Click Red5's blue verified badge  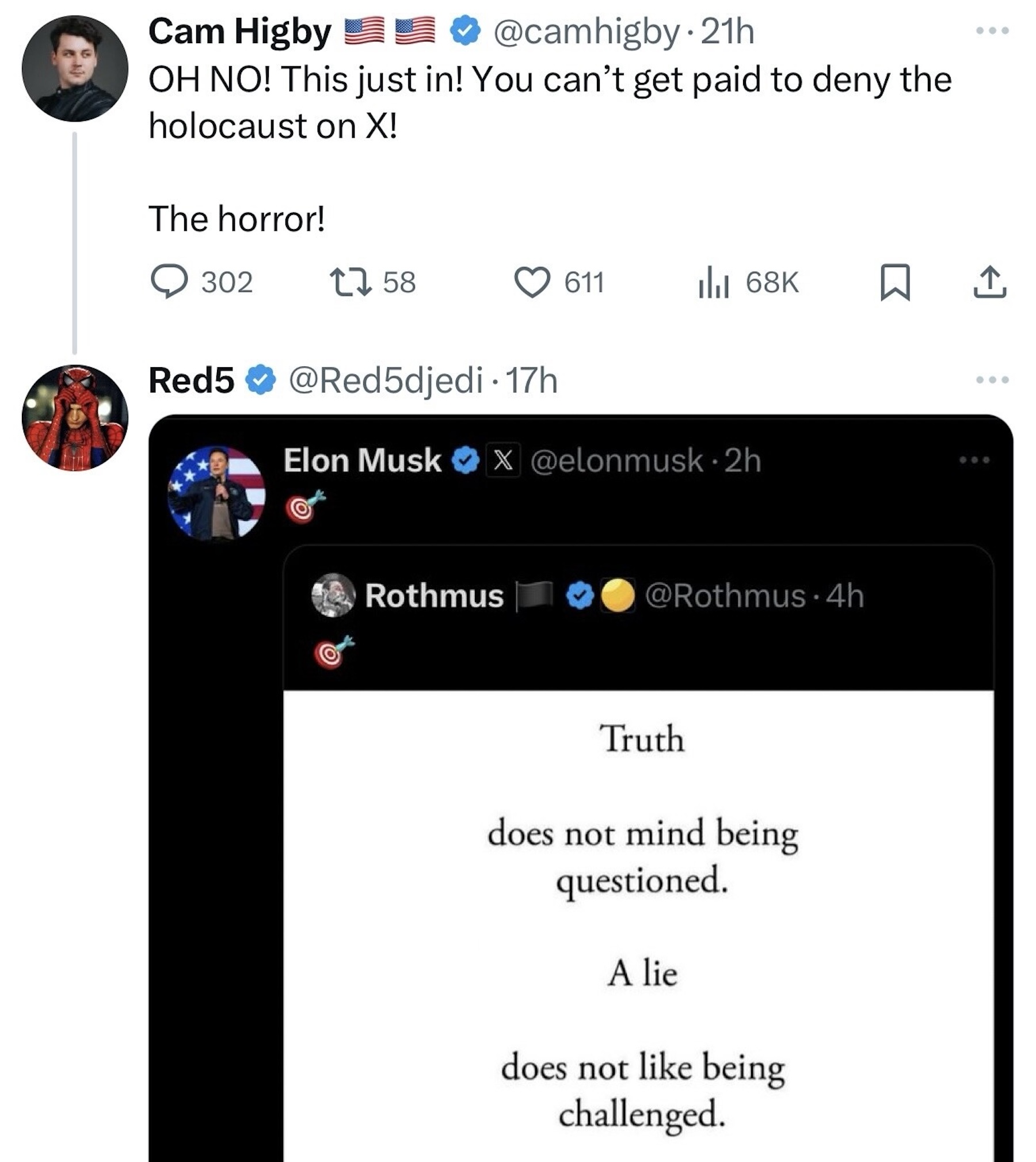(261, 380)
